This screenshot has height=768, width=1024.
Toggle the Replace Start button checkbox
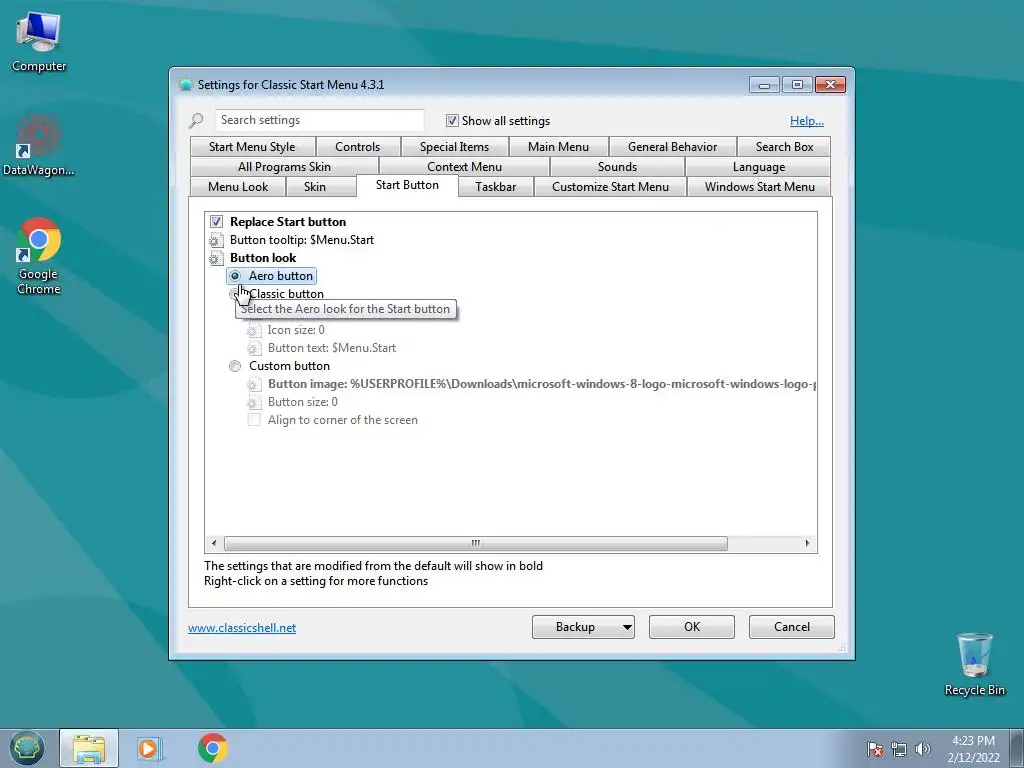point(216,221)
